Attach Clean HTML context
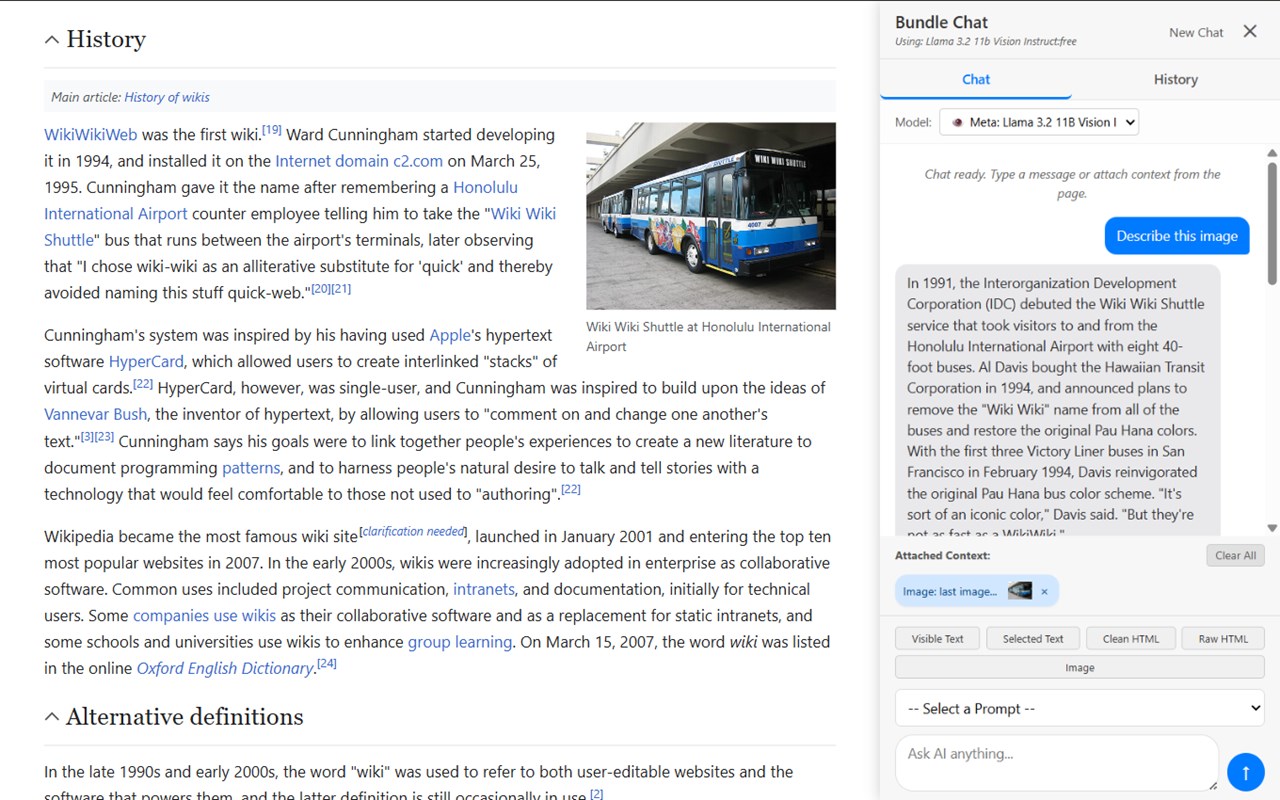The width and height of the screenshot is (1280, 800). click(x=1130, y=638)
